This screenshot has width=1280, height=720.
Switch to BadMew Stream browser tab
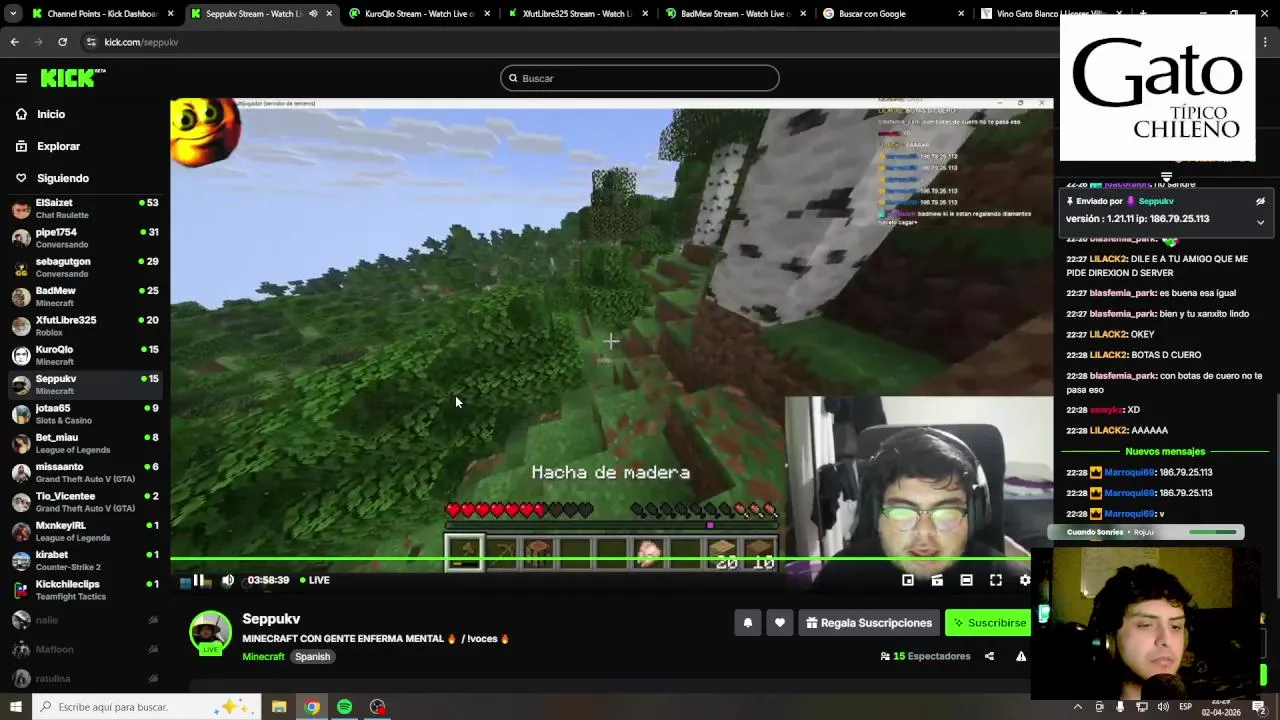(735, 14)
